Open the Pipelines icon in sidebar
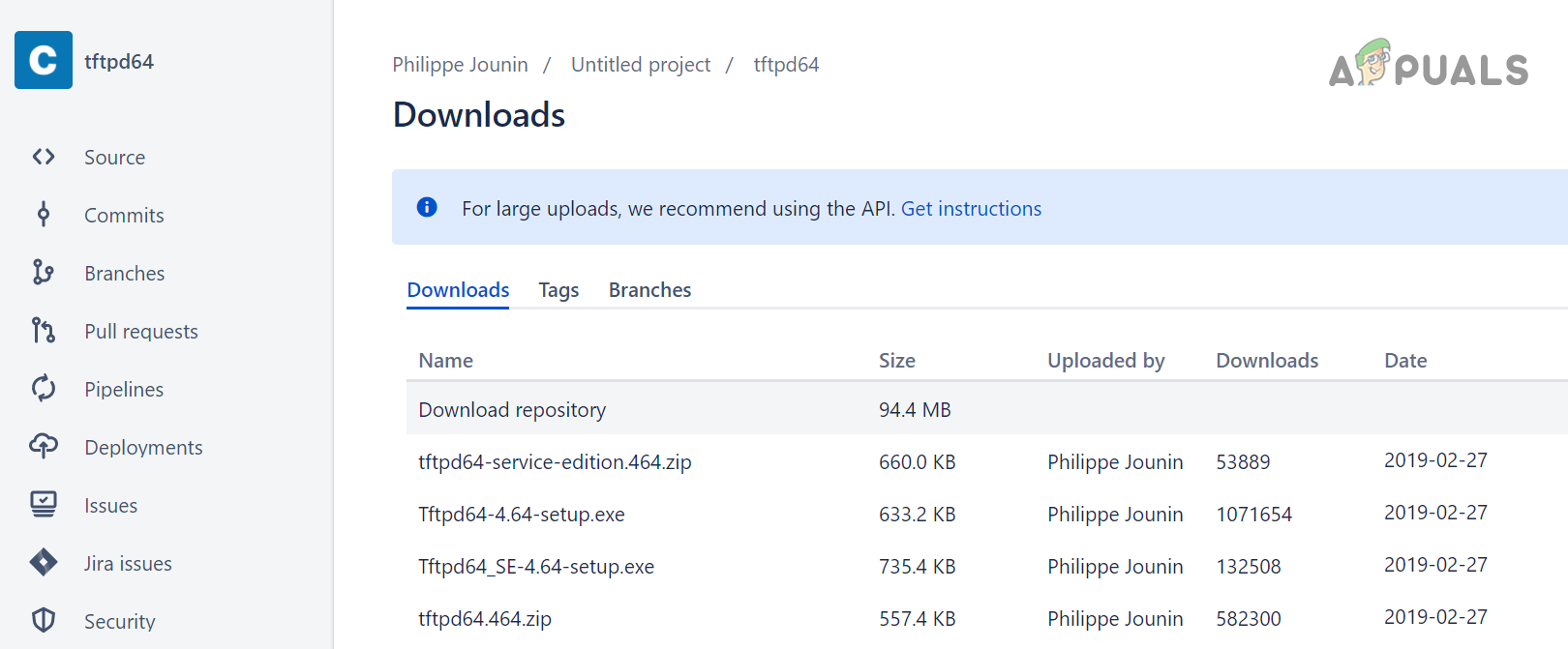Screen dimensions: 1568x649 tap(44, 389)
